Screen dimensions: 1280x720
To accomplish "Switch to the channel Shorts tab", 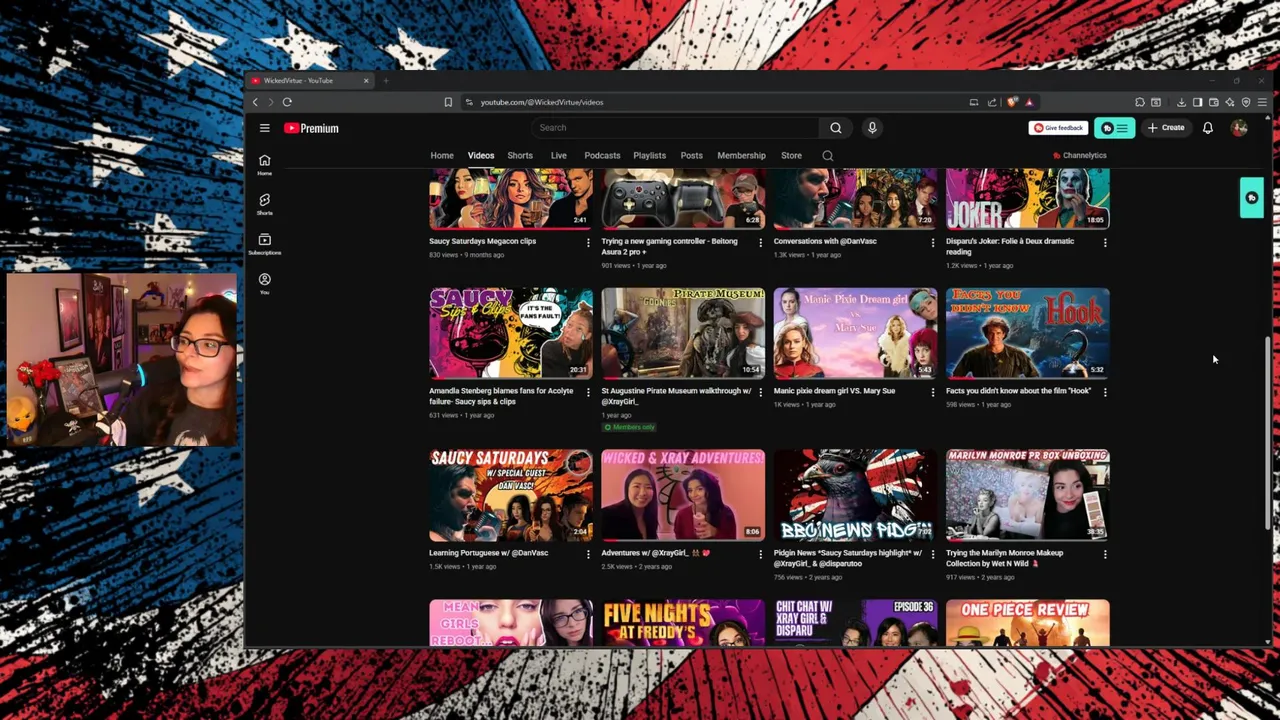I will 520,156.
